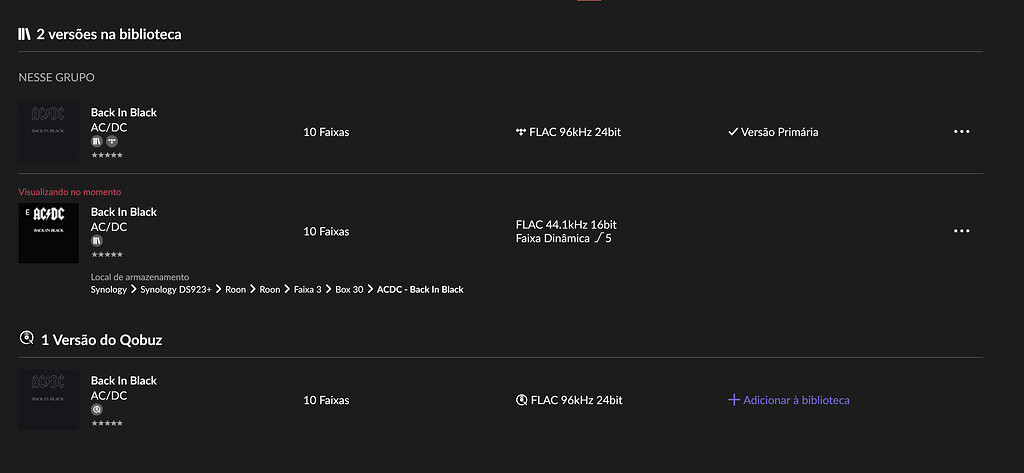Toggle the "Versão Primária" checkmark
Viewport: 1024px width, 473px height.
[x=733, y=132]
